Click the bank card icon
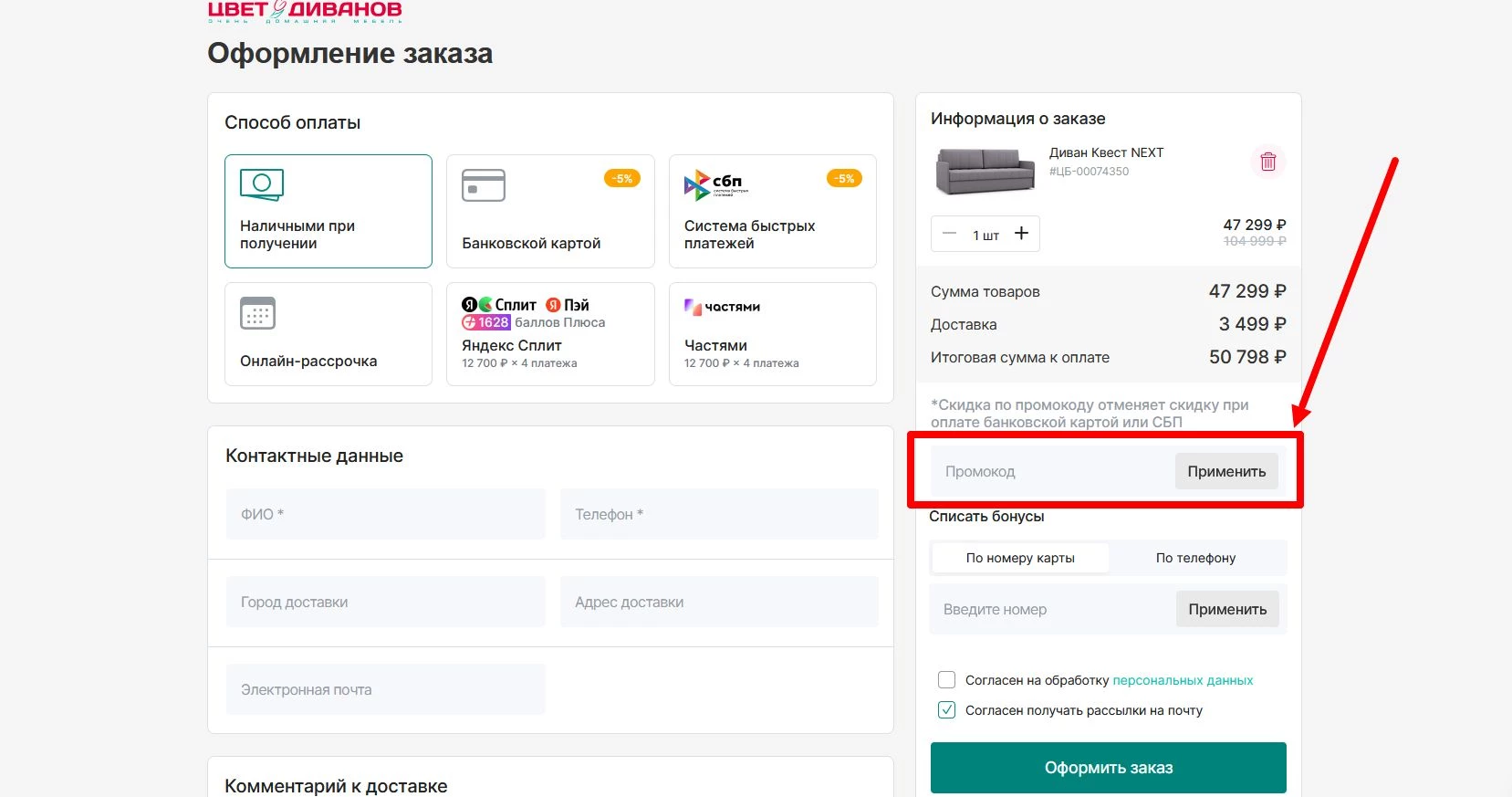Image resolution: width=1512 pixels, height=797 pixels. (484, 185)
